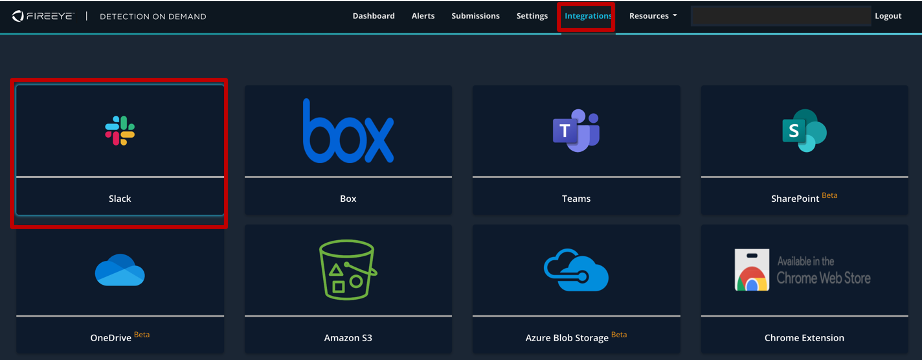Viewport: 922px width, 360px height.
Task: Click the Detection On Demand title text
Action: pos(153,16)
